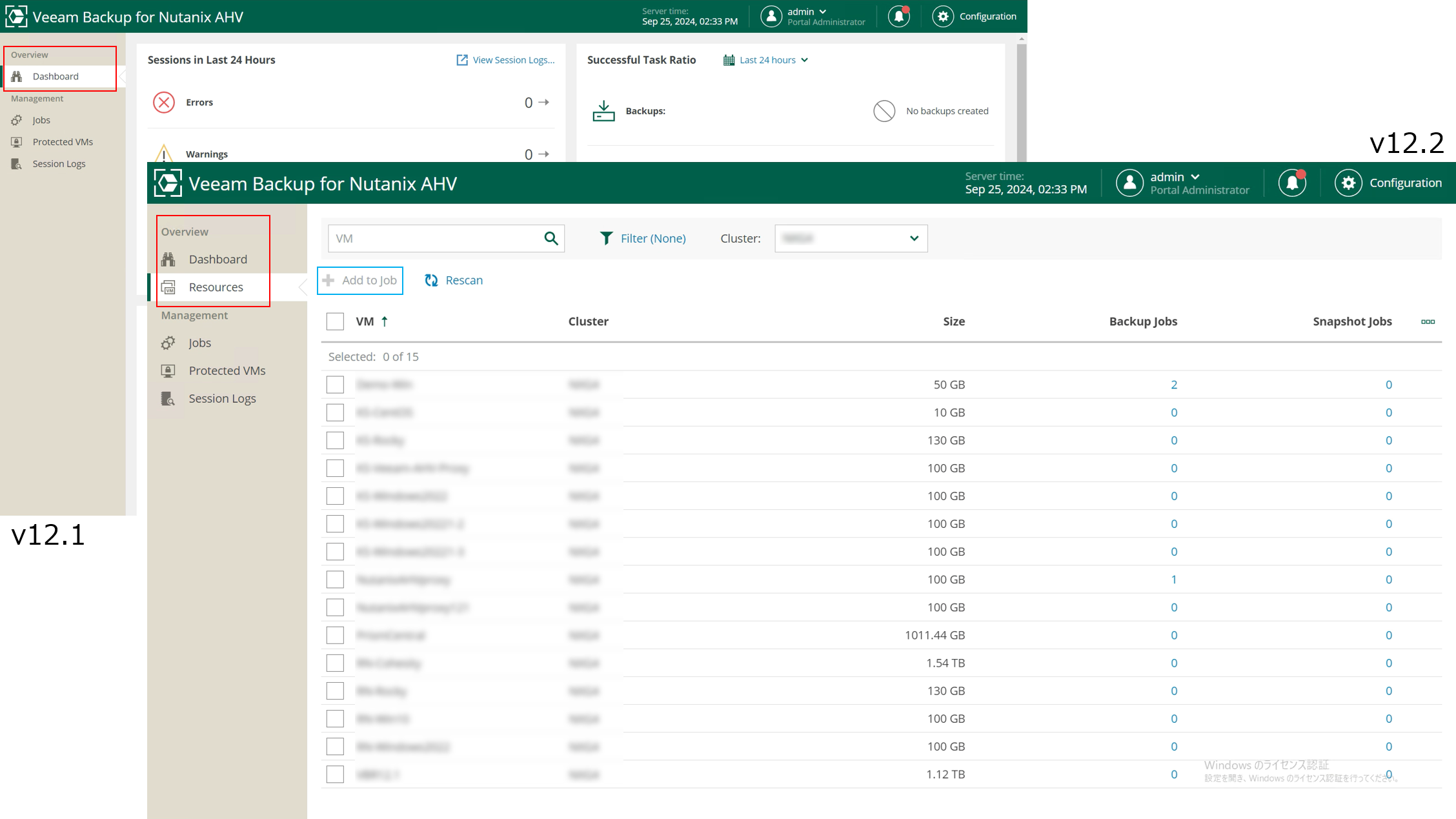The width and height of the screenshot is (1456, 819).
Task: Click the Cluster column header
Action: click(x=588, y=321)
